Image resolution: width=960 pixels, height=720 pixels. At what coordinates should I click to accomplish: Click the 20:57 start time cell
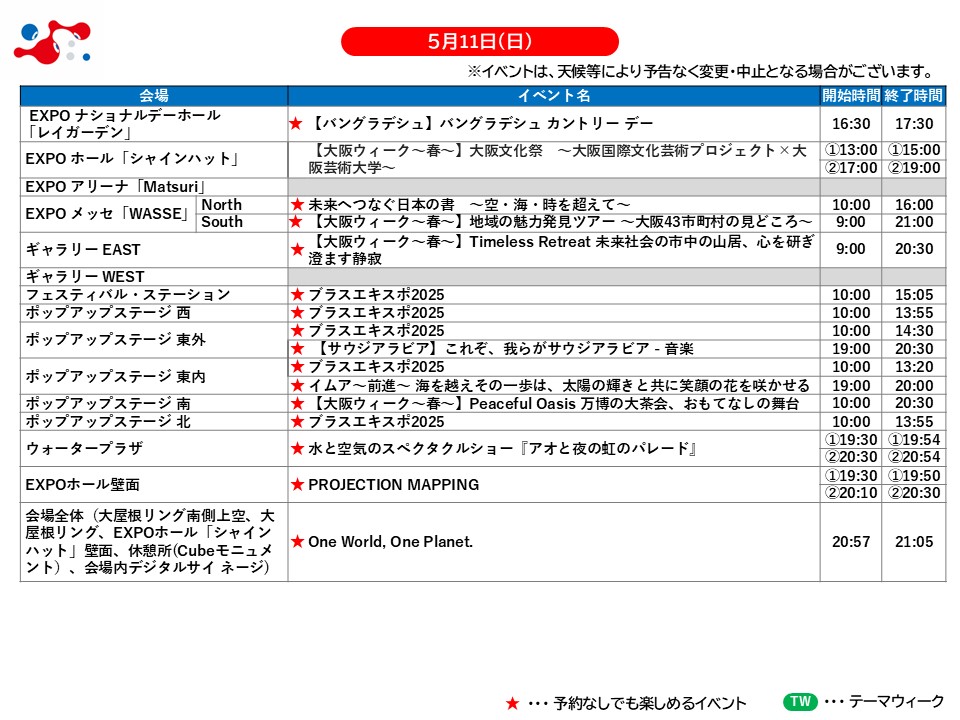[850, 542]
